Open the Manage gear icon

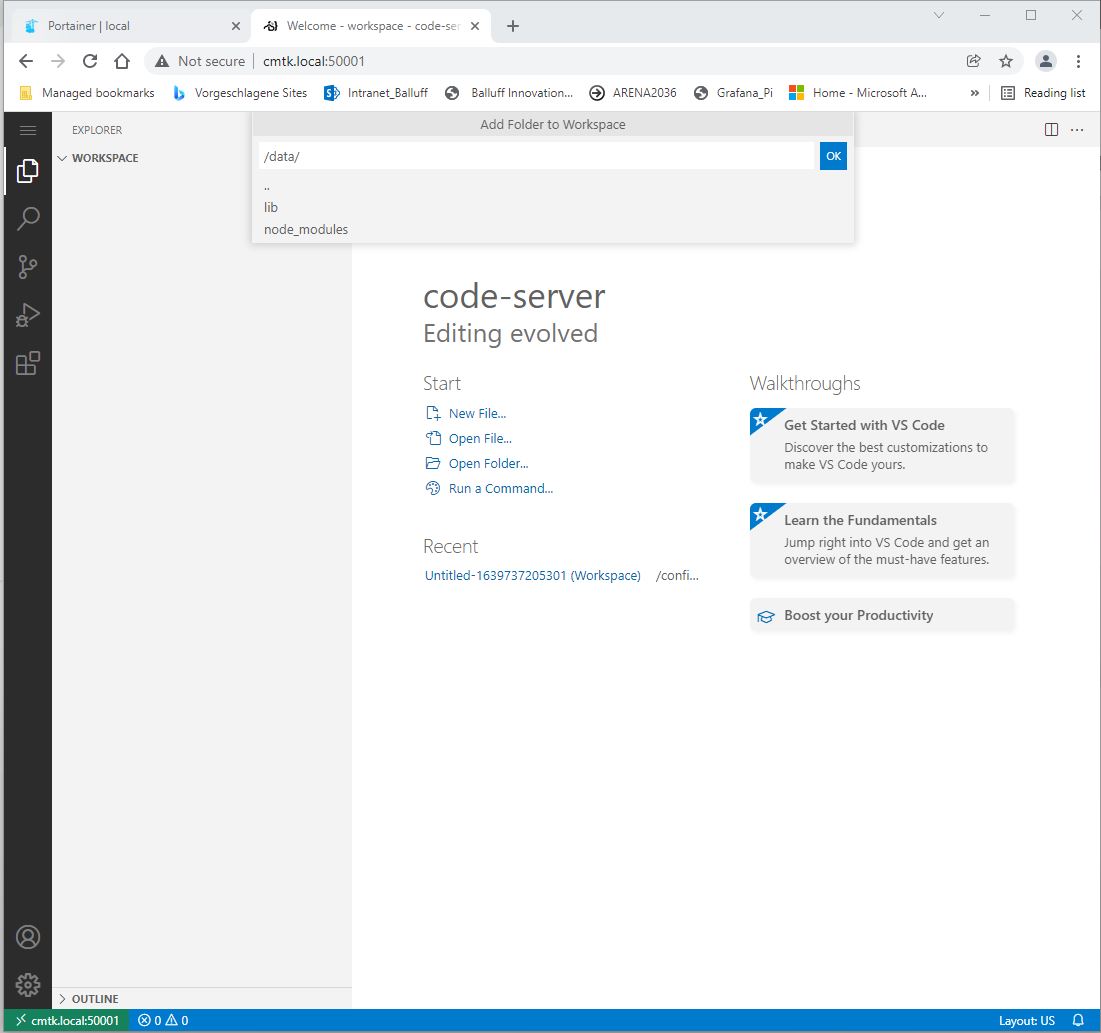point(28,984)
